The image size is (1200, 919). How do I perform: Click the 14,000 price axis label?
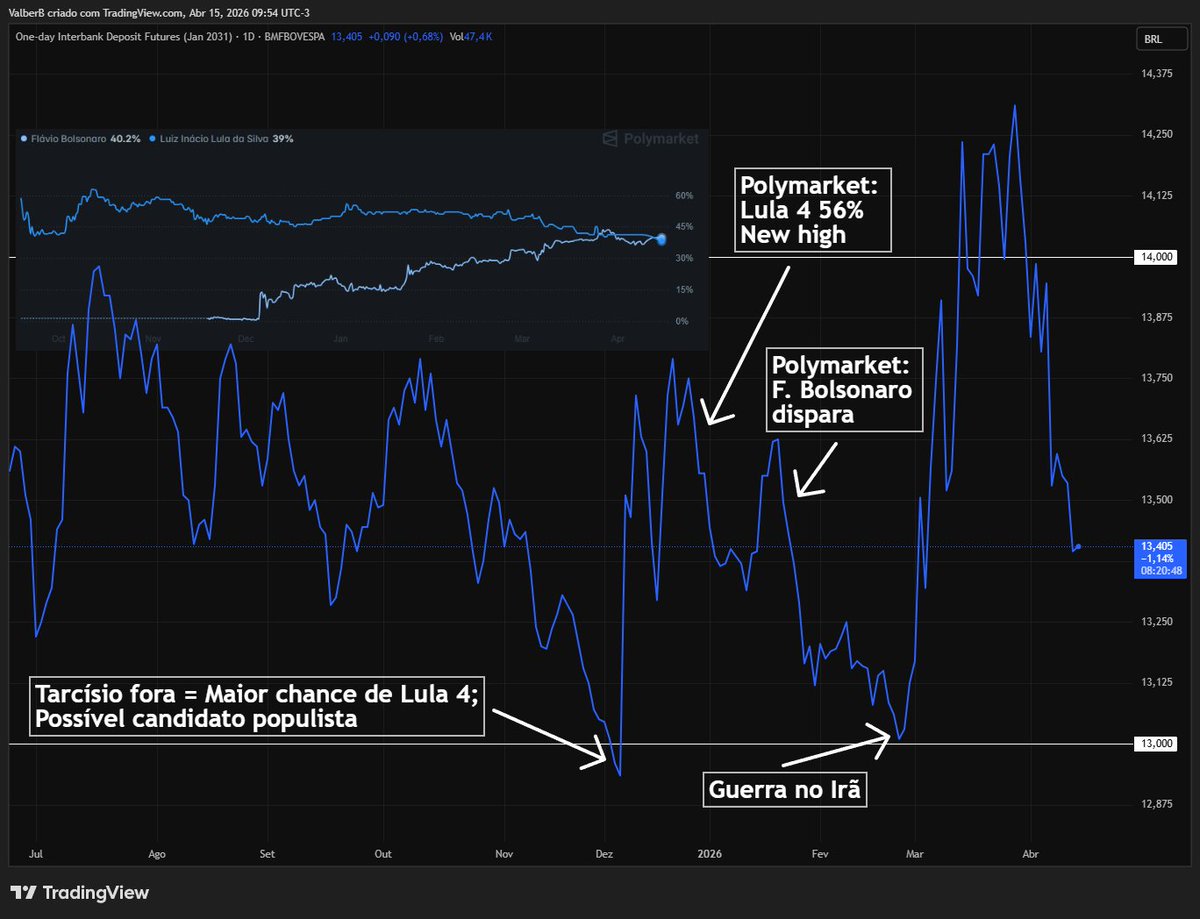point(1155,257)
